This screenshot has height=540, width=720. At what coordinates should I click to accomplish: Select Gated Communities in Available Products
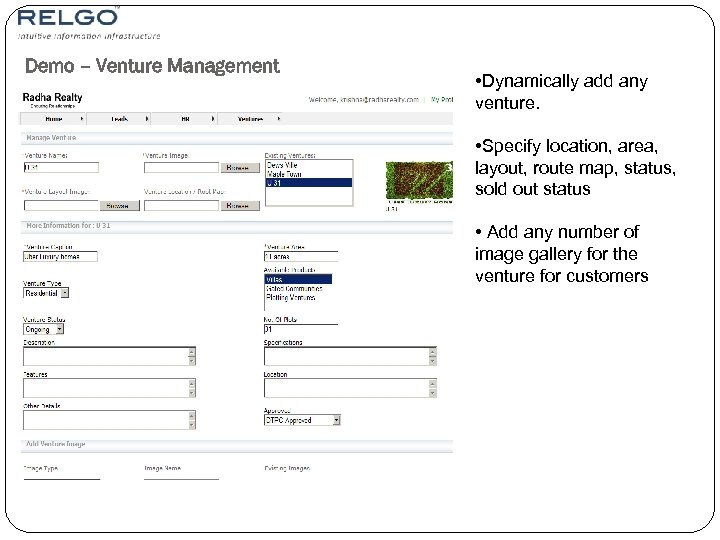pos(298,288)
